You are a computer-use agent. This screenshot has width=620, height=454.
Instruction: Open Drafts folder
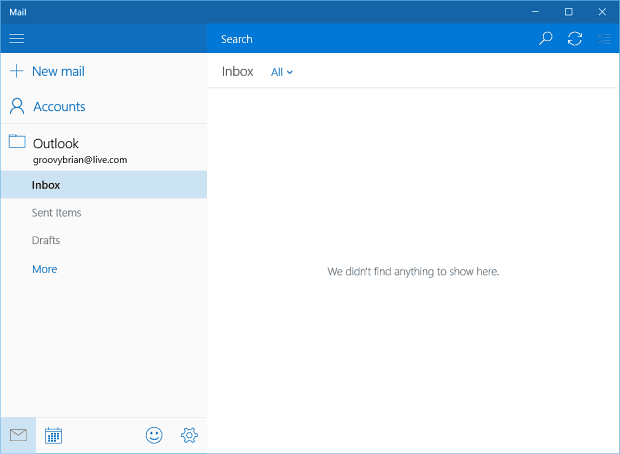104,240
